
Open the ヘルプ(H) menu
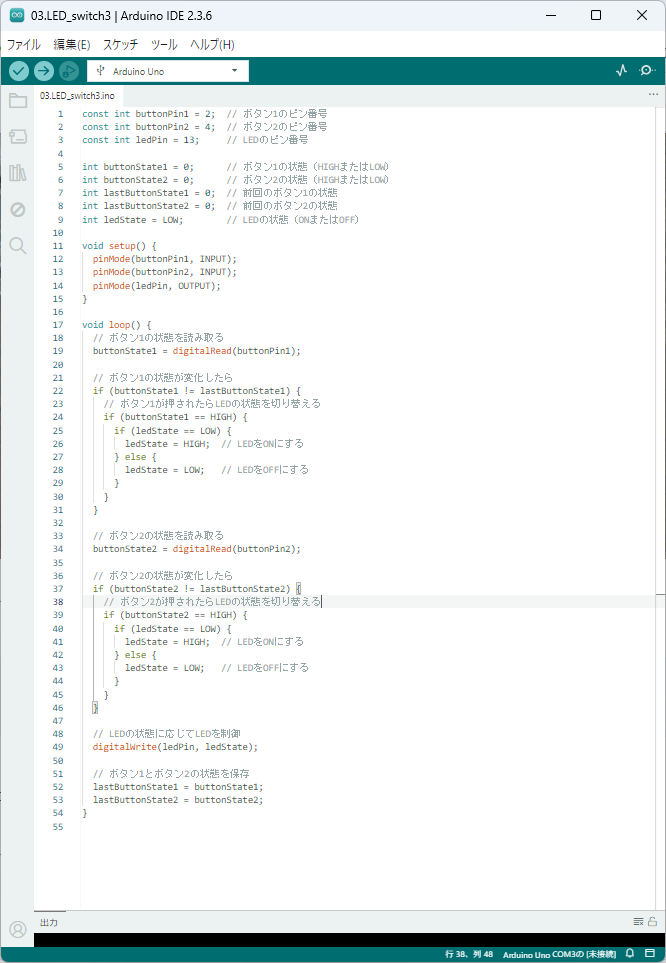pos(213,45)
